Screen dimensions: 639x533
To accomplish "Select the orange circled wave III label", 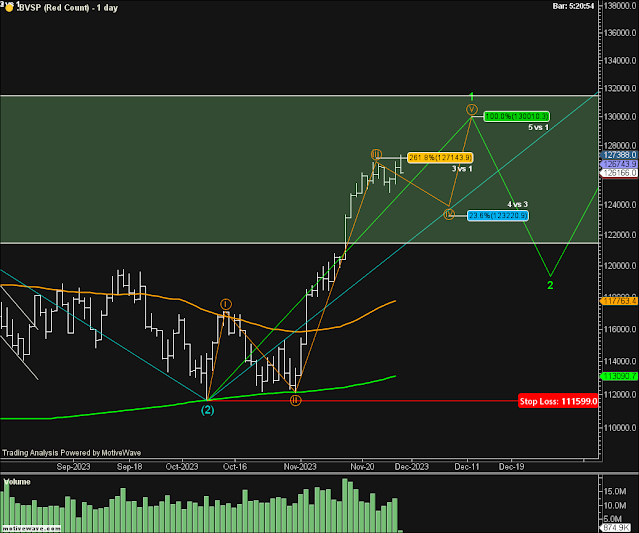I will click(x=376, y=154).
